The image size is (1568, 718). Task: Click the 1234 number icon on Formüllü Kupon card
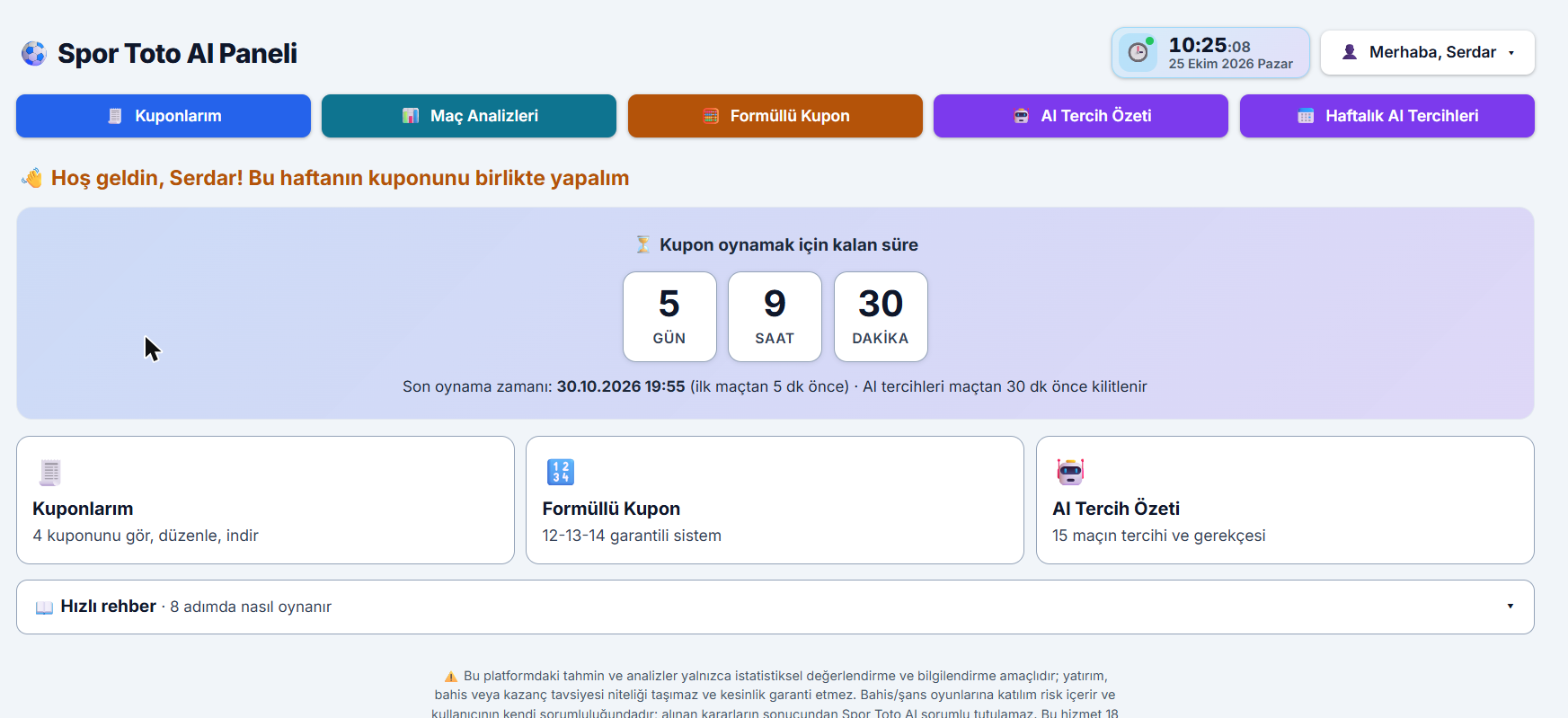click(x=560, y=472)
